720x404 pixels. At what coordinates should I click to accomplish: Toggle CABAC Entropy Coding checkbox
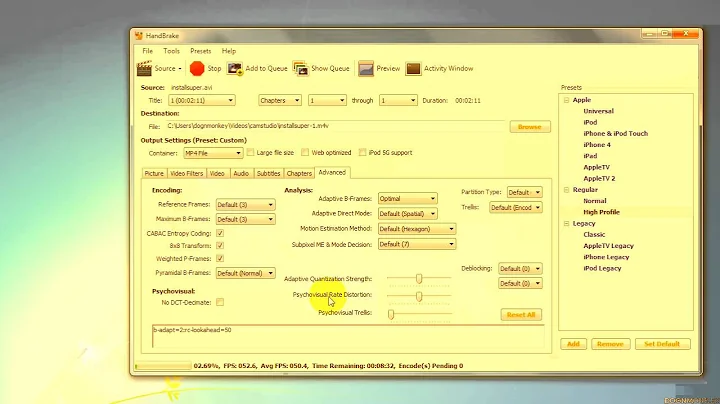pos(220,233)
